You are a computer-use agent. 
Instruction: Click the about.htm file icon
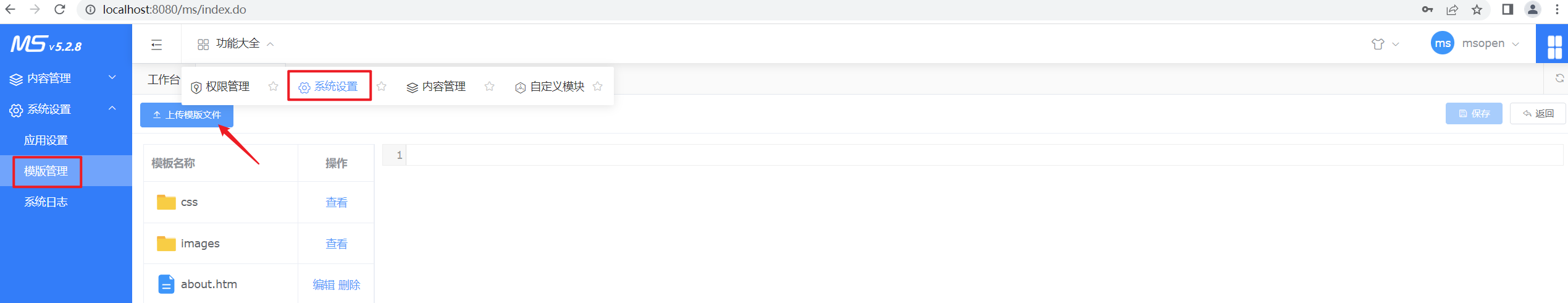point(166,284)
